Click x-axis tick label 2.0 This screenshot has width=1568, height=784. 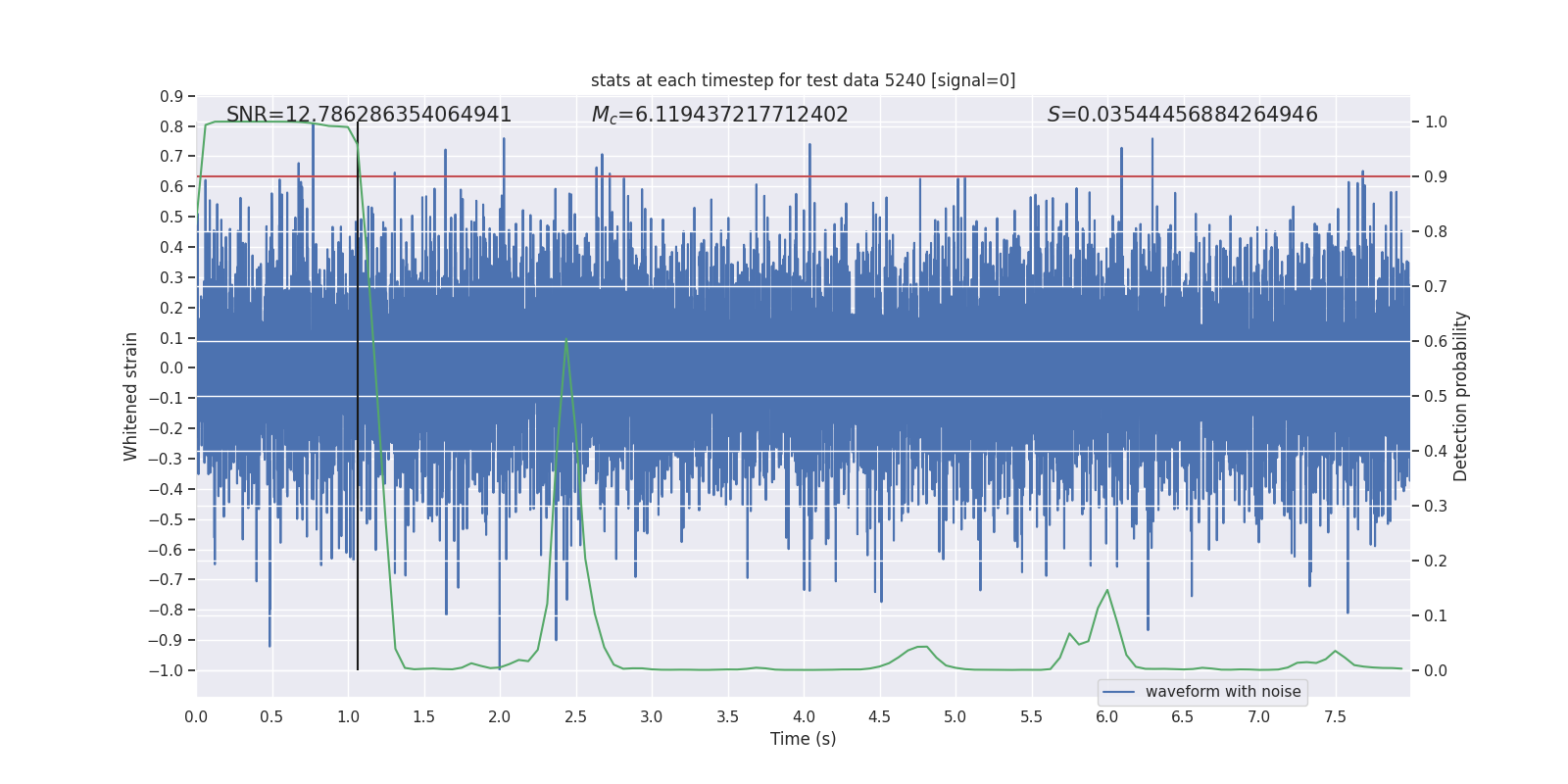pos(500,717)
